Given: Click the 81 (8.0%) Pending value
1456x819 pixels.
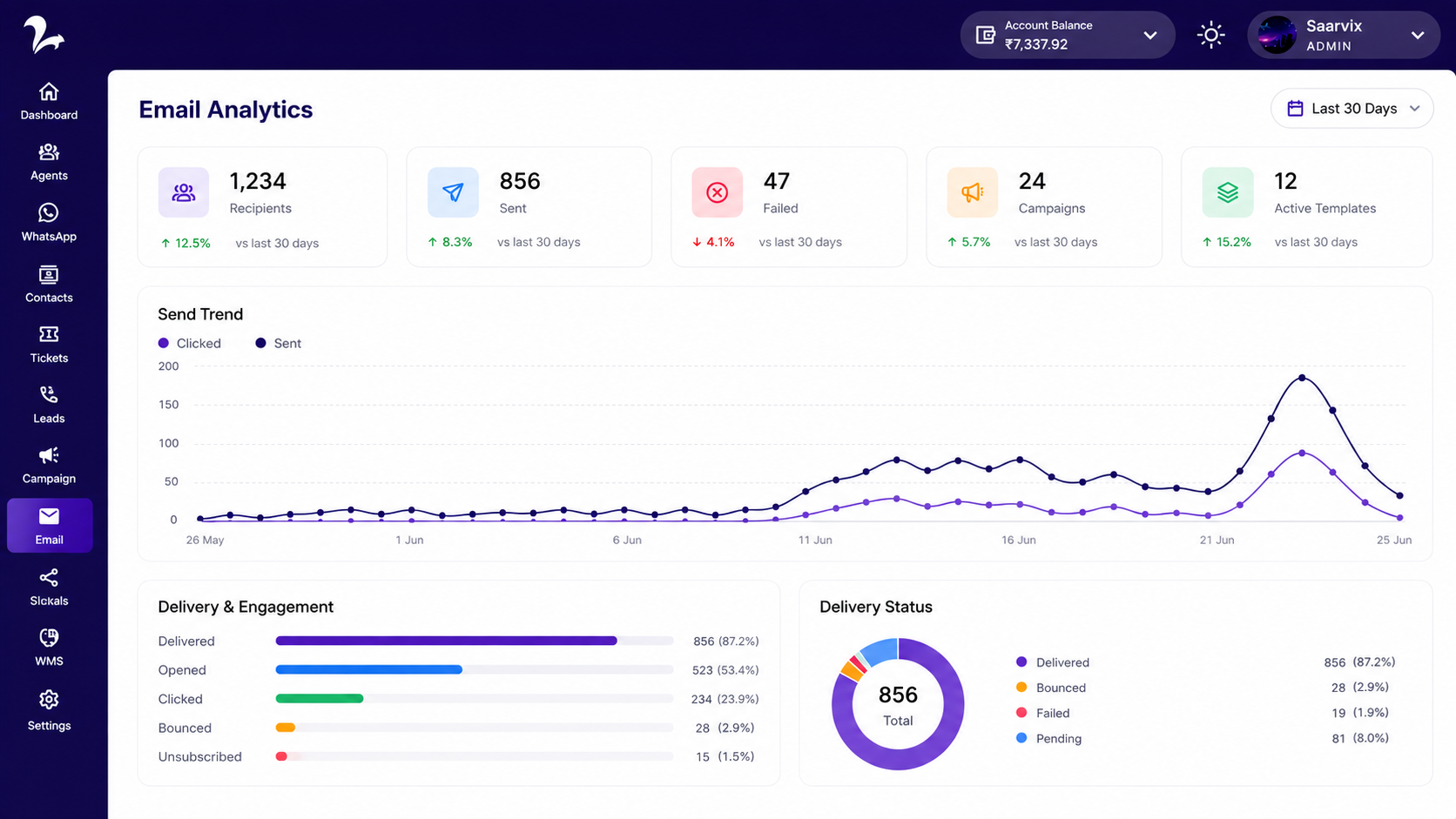Looking at the screenshot, I should pos(1360,738).
